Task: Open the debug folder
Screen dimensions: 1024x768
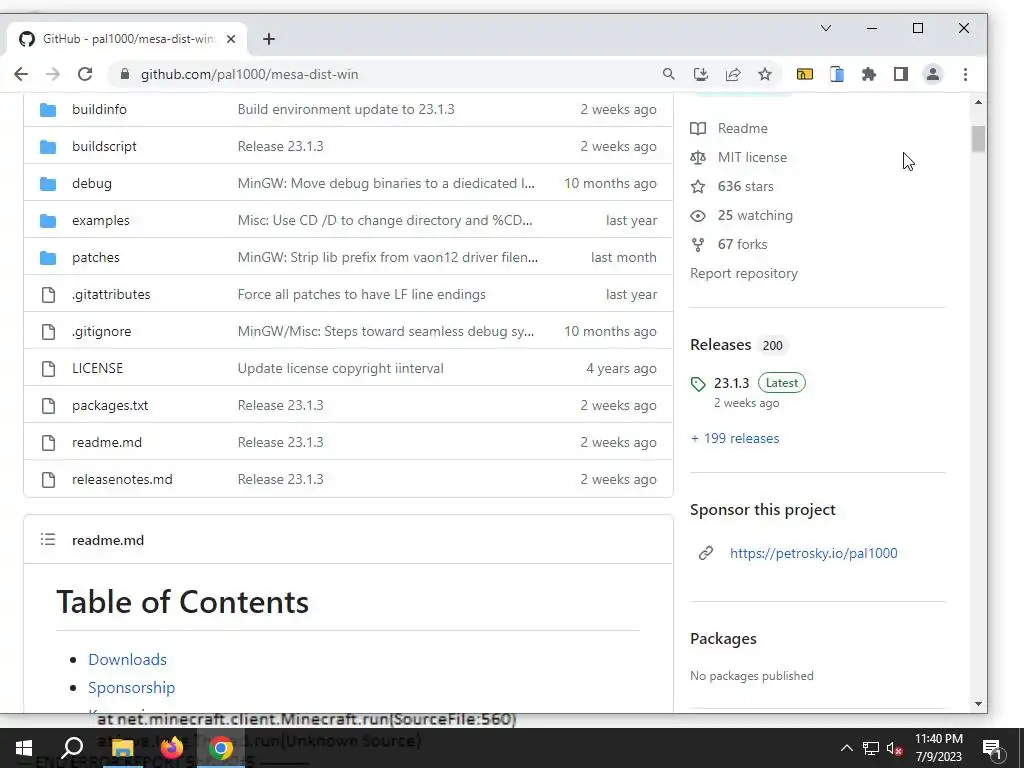Action: [x=92, y=184]
